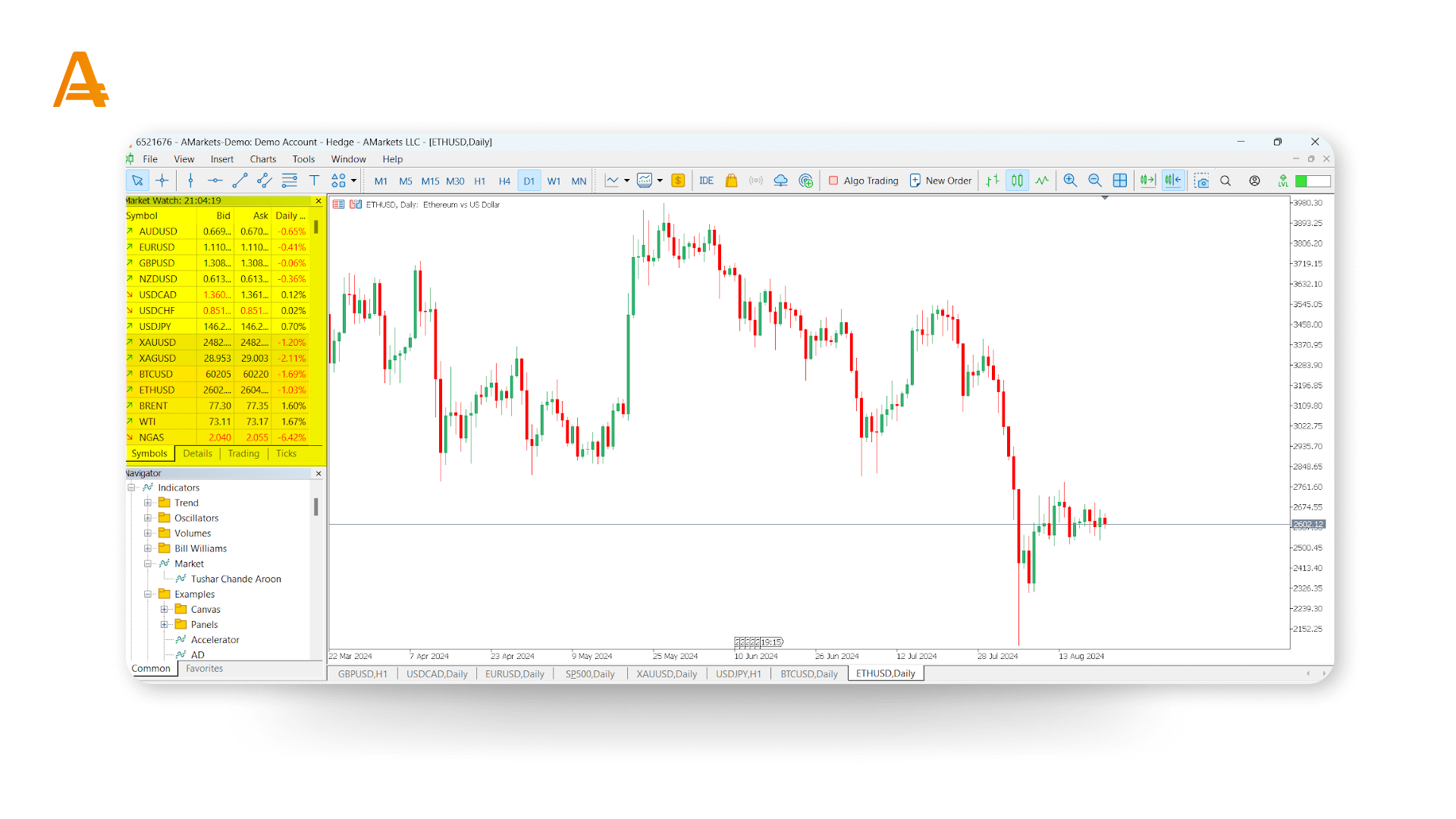Open the search magnifier icon
The width and height of the screenshot is (1456, 819).
click(1225, 180)
